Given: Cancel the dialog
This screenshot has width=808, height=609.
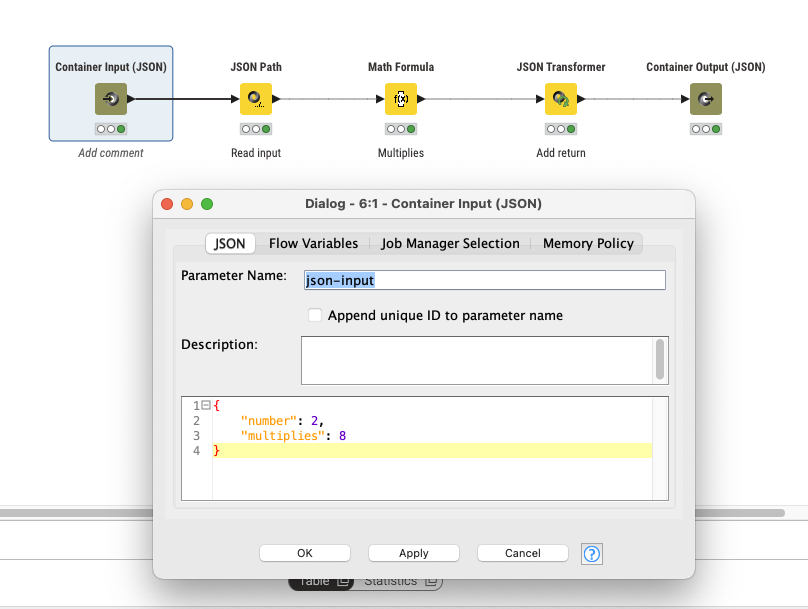Looking at the screenshot, I should coord(522,553).
